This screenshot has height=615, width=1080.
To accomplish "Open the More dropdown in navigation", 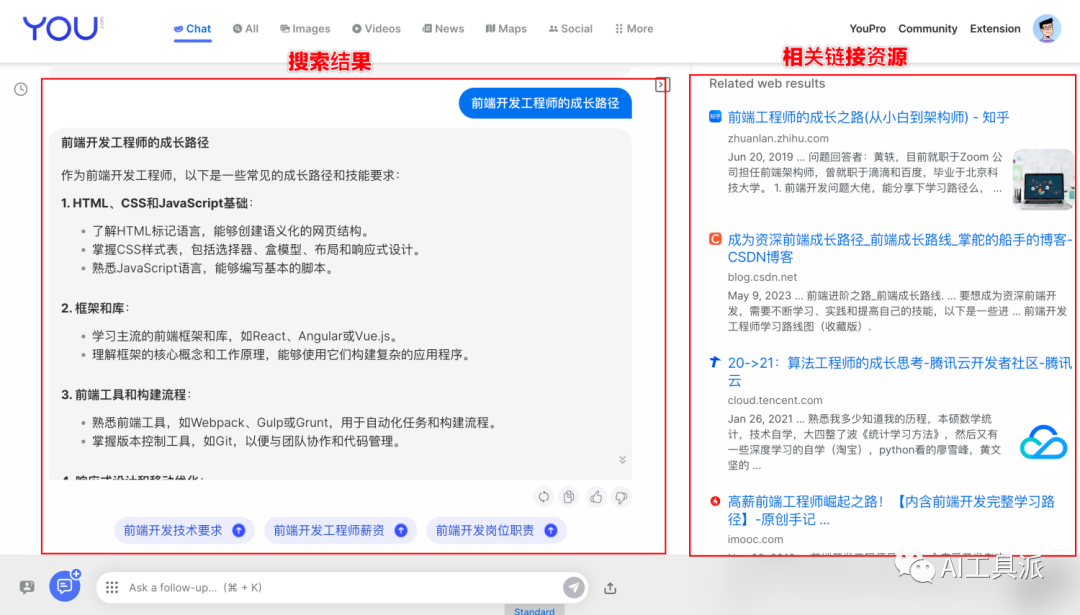I will click(x=633, y=29).
